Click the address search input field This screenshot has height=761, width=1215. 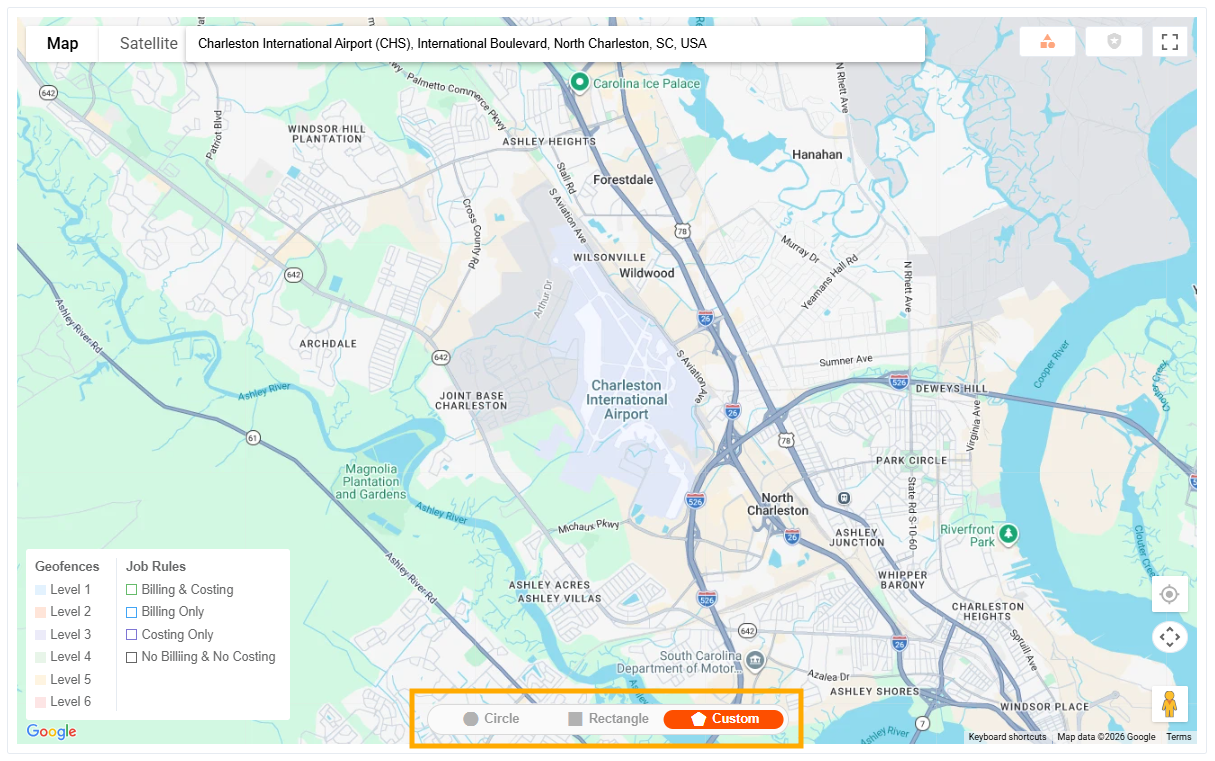click(555, 44)
